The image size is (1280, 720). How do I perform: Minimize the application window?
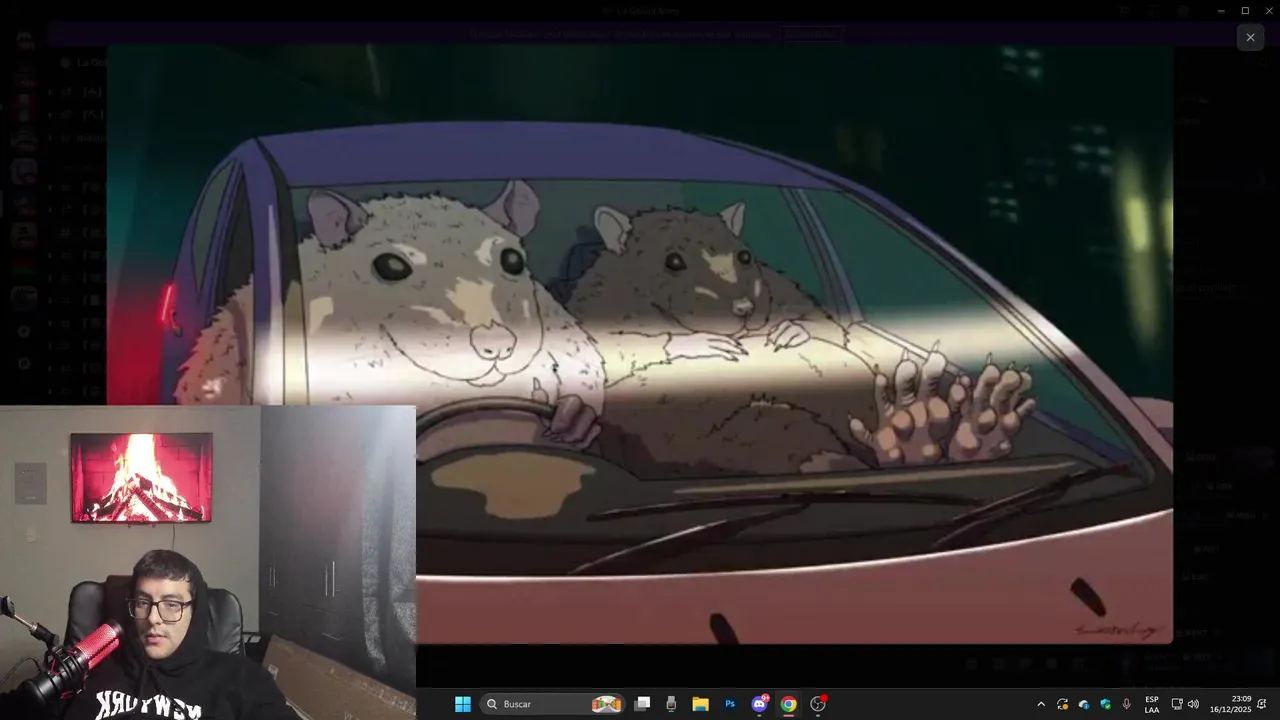point(1221,11)
